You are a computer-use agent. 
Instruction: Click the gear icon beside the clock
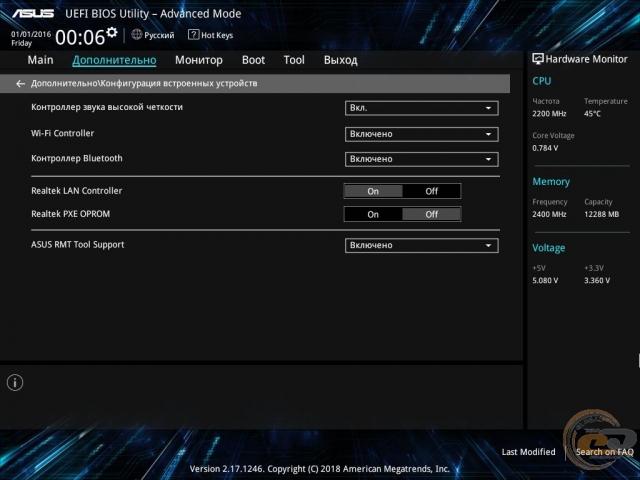point(111,32)
